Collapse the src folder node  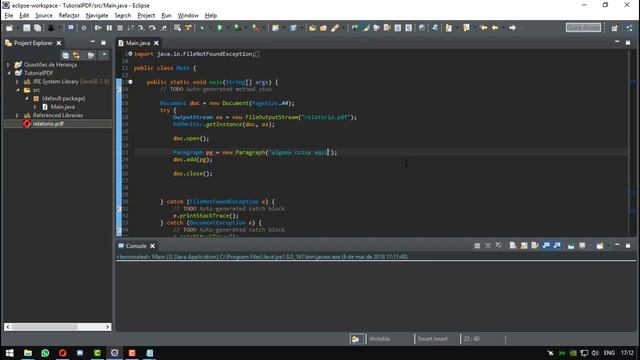pyautogui.click(x=17, y=90)
